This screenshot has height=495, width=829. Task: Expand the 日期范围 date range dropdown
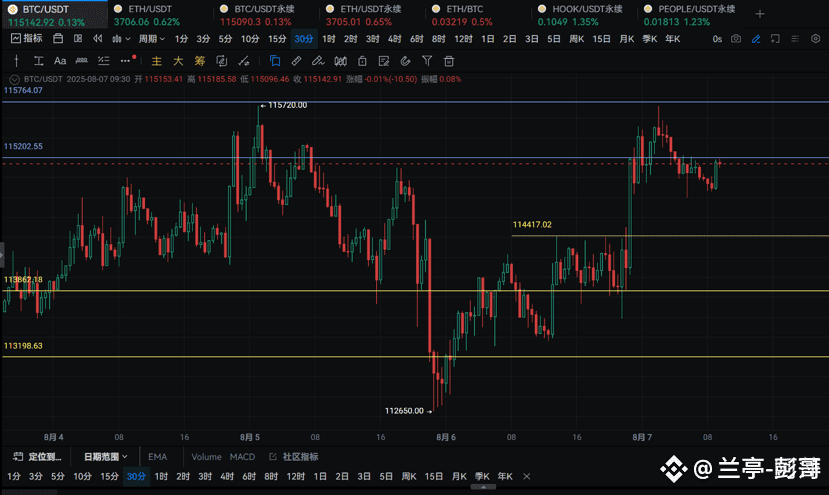click(105, 456)
